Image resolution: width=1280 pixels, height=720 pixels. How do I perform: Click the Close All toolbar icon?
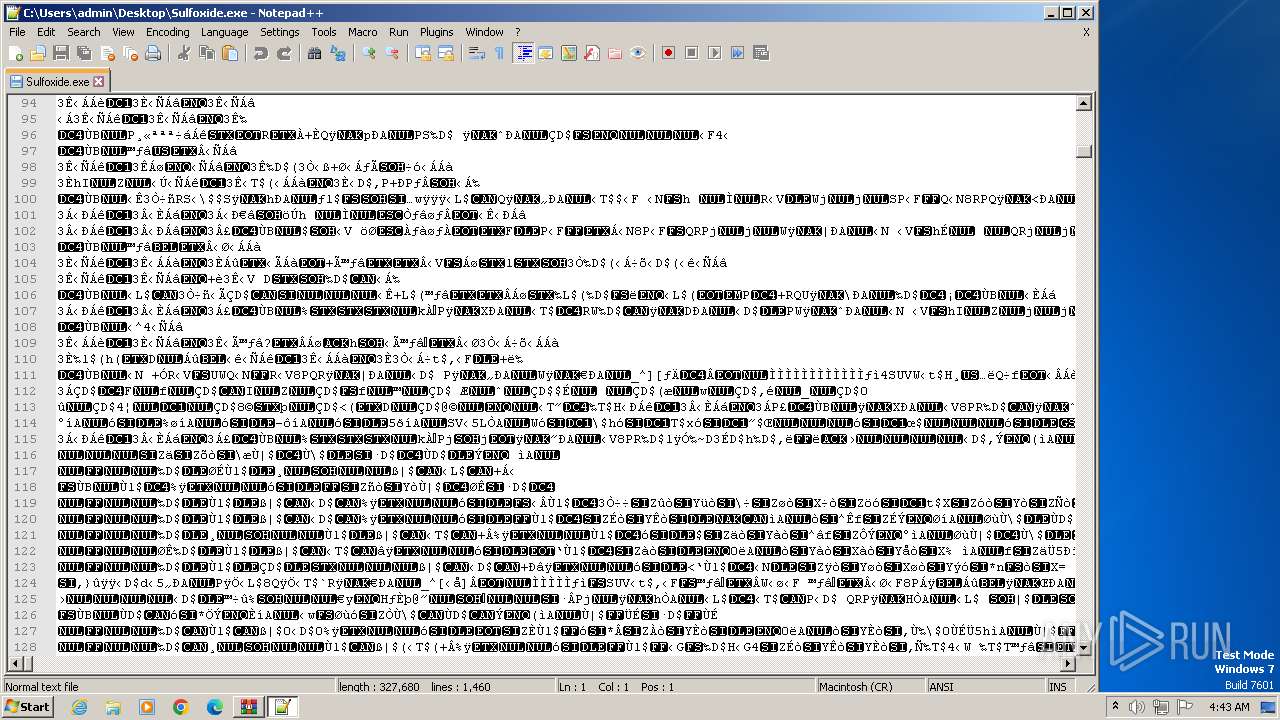129,53
